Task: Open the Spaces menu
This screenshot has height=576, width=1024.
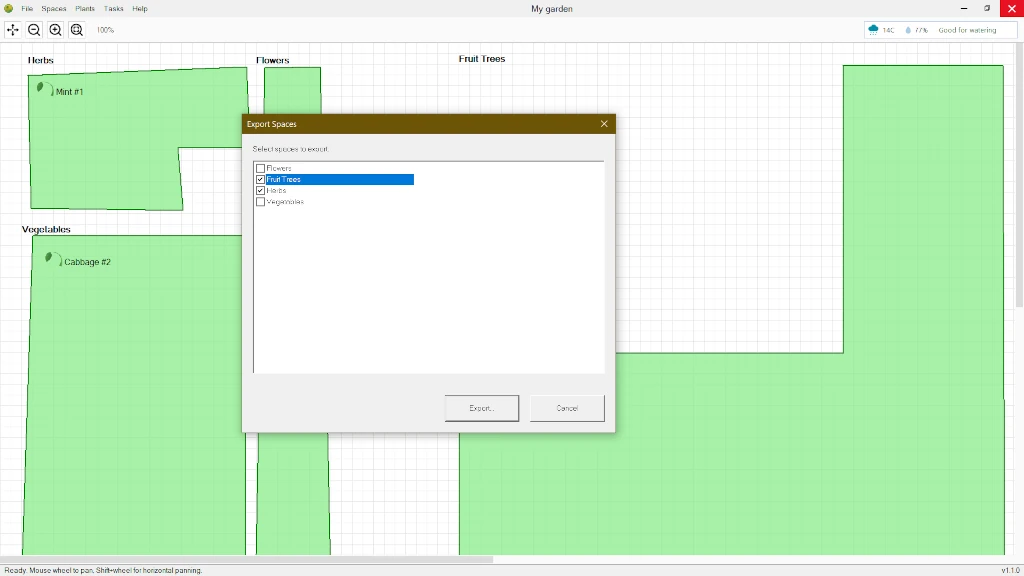Action: [53, 8]
